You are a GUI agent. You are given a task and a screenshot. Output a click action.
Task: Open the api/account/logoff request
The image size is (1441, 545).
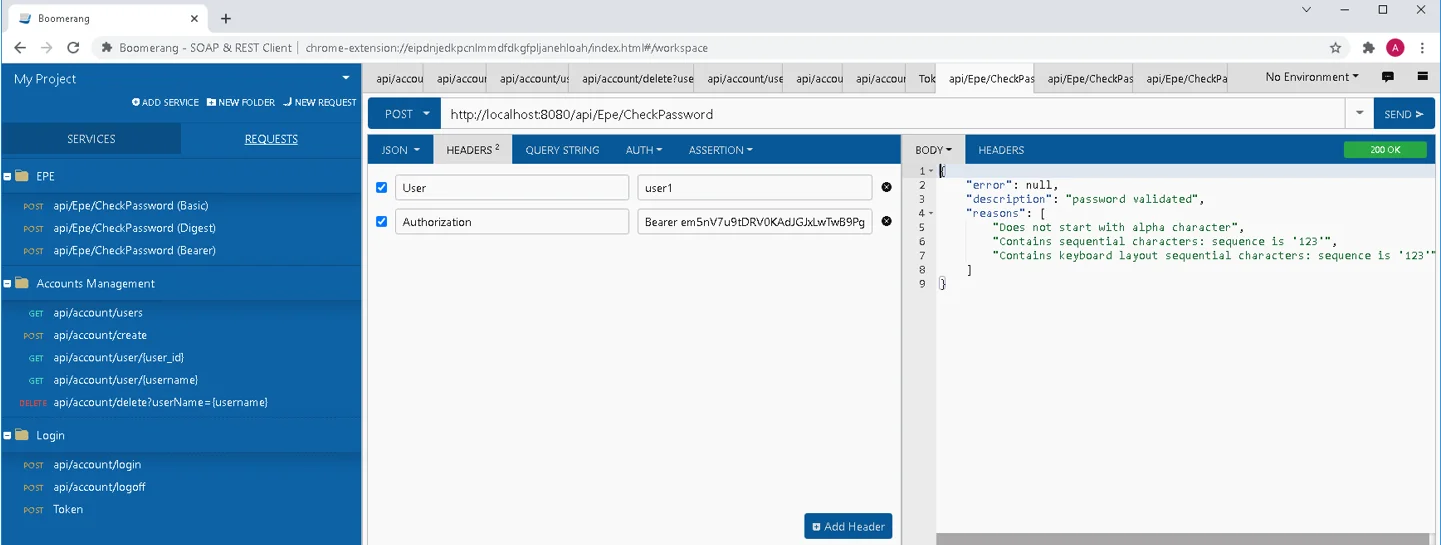click(x=99, y=487)
